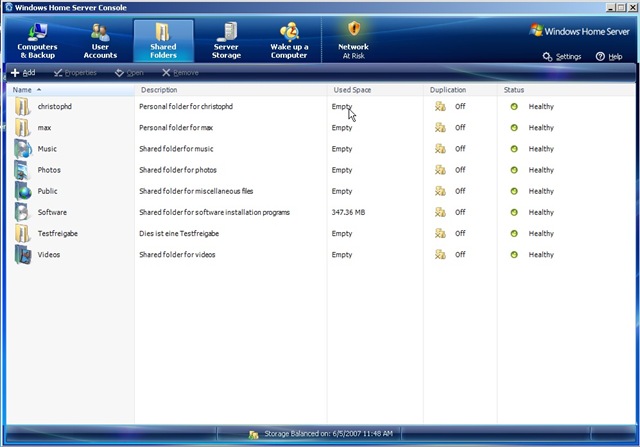Close the Windows Home Server Console window
This screenshot has width=640, height=447.
(631, 7)
